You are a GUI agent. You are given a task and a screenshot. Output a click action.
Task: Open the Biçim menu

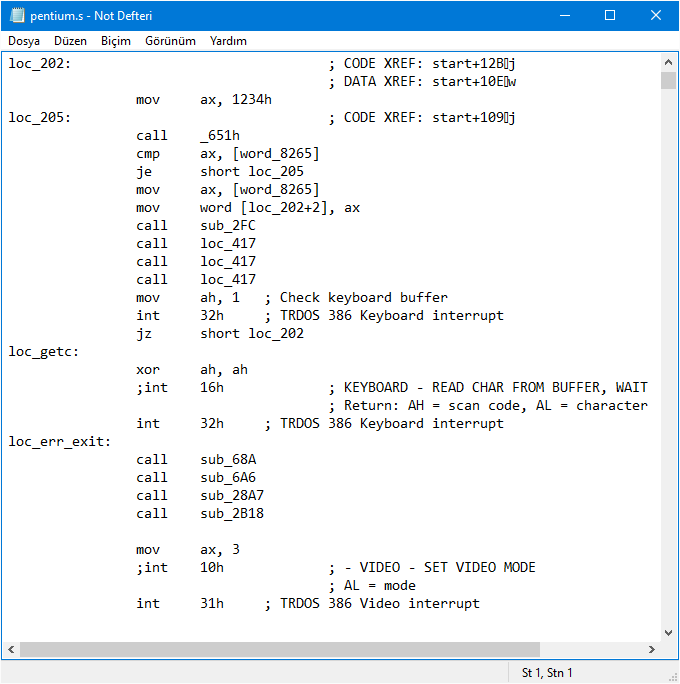116,41
